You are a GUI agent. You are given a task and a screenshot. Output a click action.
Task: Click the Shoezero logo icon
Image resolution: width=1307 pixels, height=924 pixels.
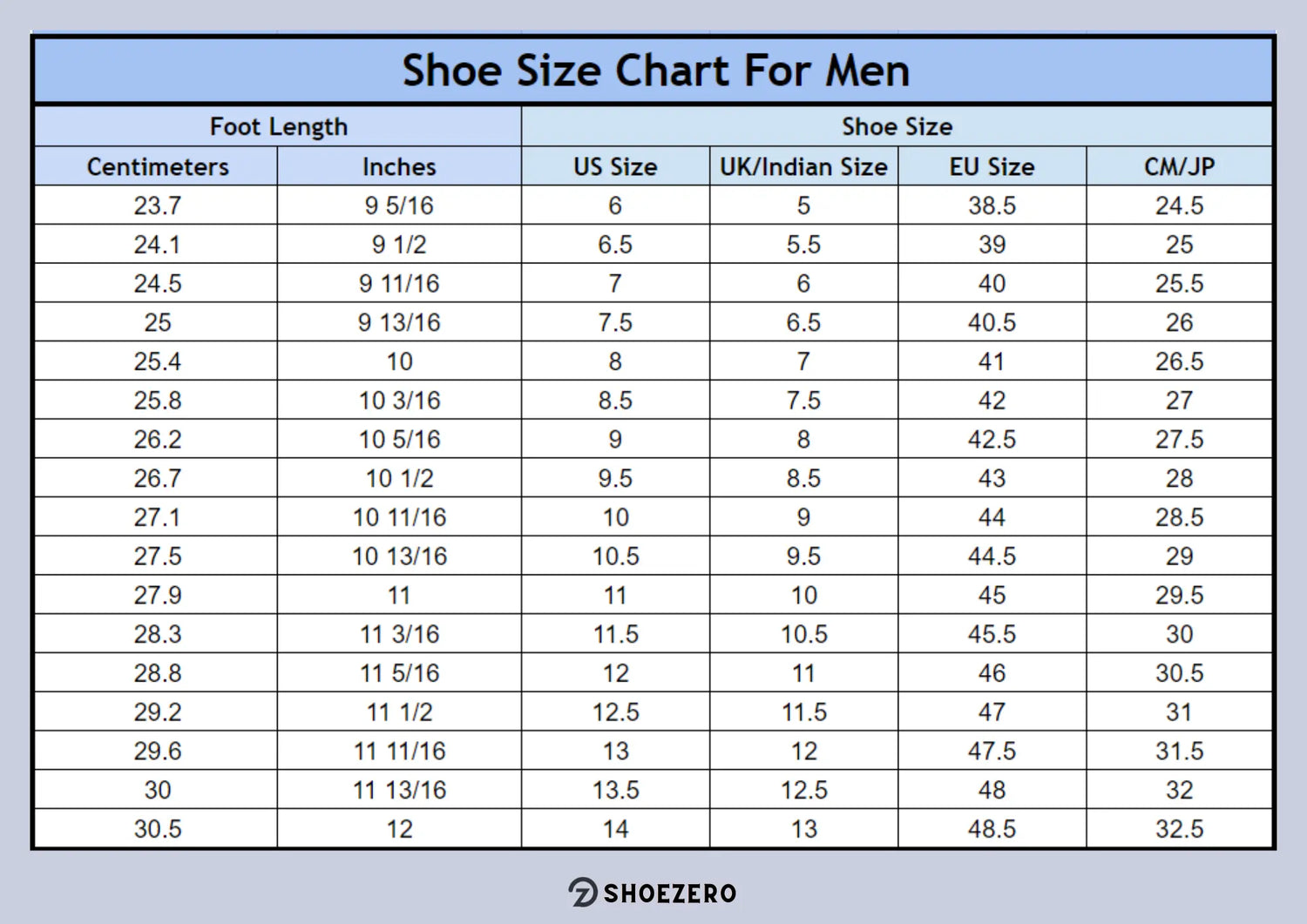[583, 893]
